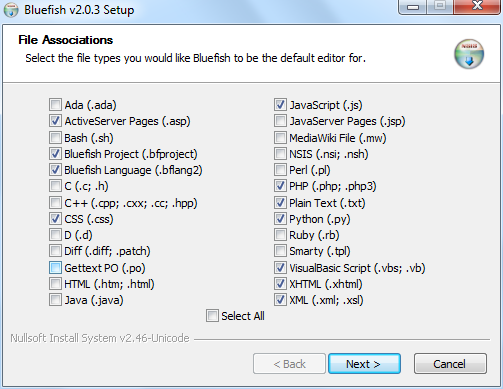The width and height of the screenshot is (503, 389).
Task: Click the NSIS installer logo icon
Action: [469, 54]
